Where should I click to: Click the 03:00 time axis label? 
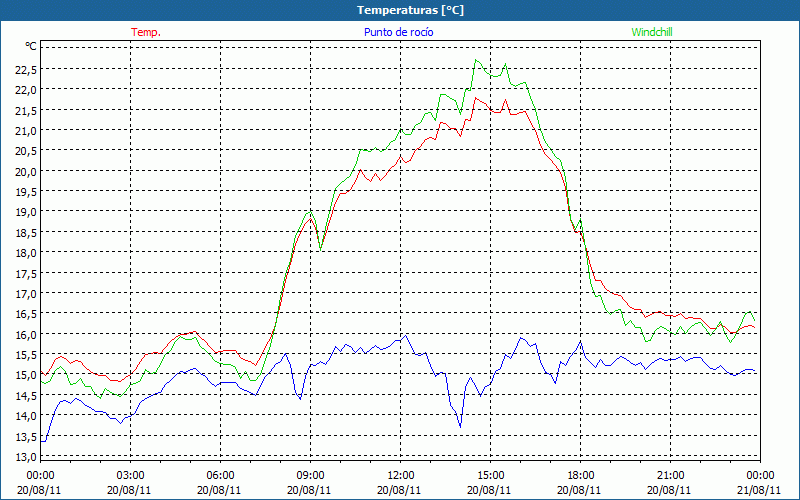coord(130,476)
